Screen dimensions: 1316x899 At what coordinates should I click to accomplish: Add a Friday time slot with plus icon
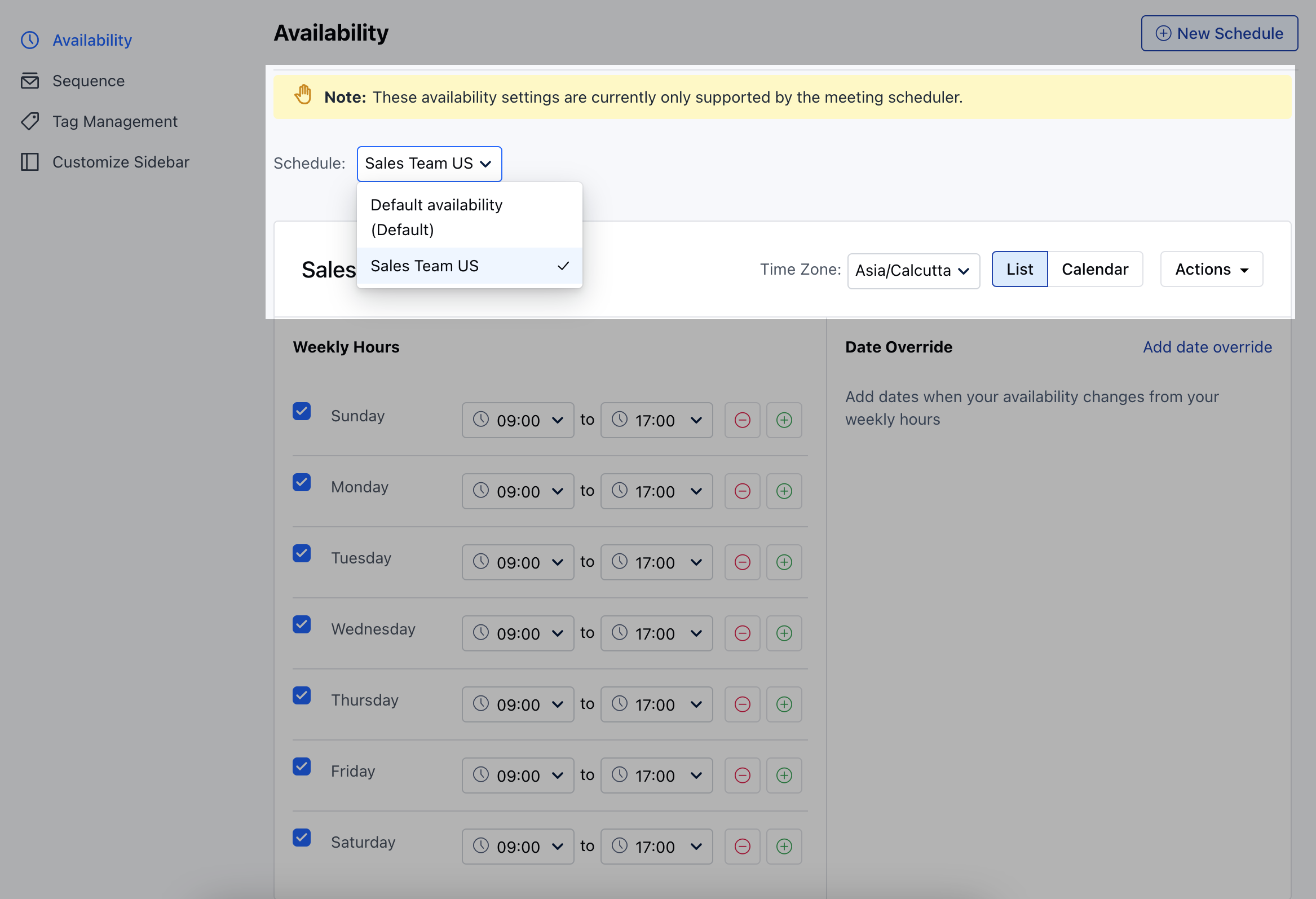pos(784,775)
